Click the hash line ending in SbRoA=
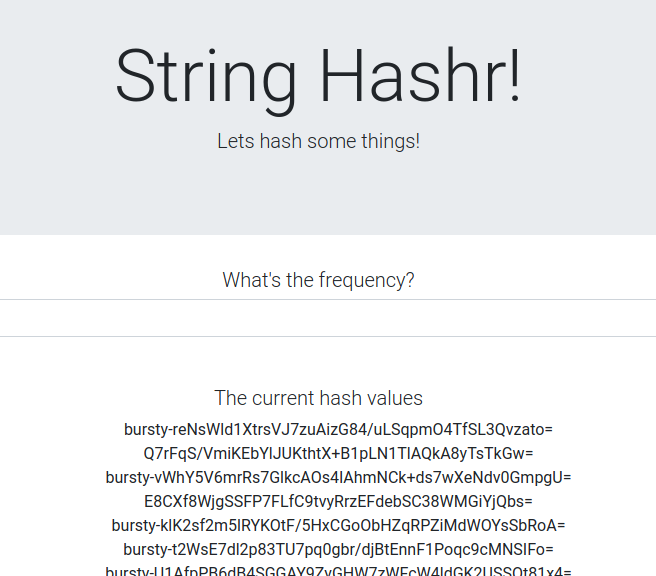Image resolution: width=656 pixels, height=576 pixels. click(x=338, y=525)
